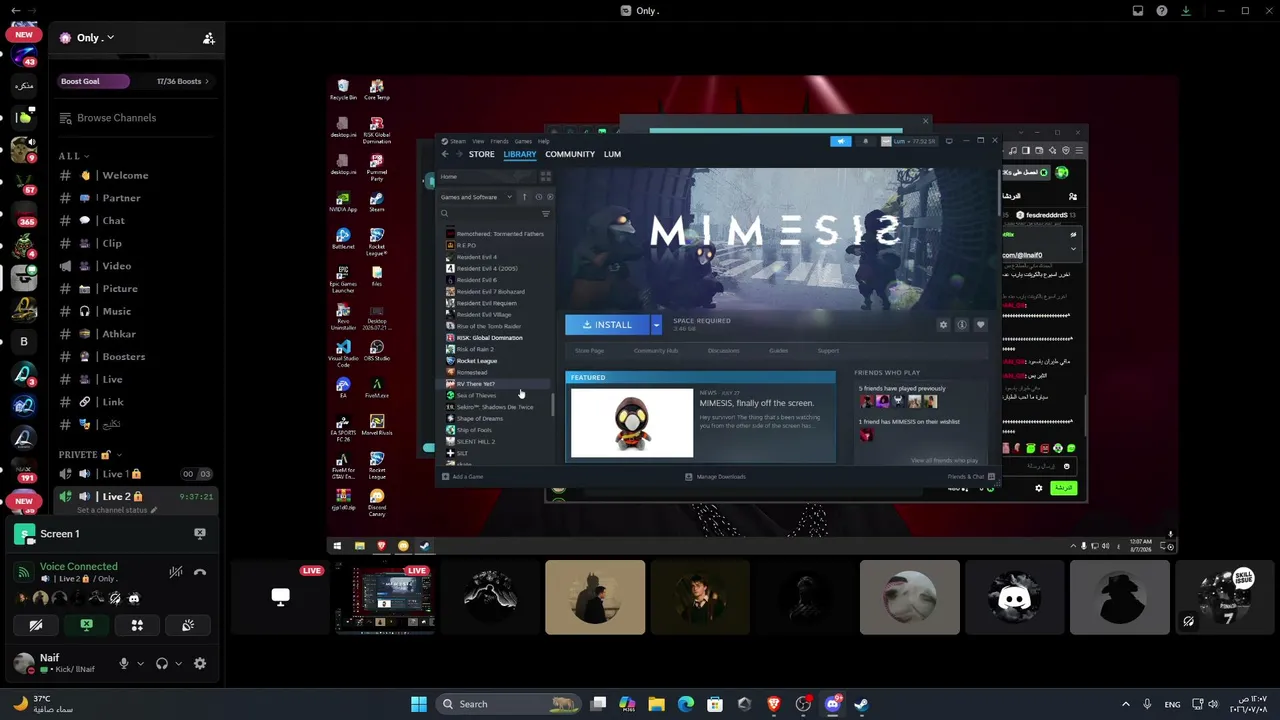Open File Explorer from the taskbar
Viewport: 1280px width, 720px height.
tap(657, 704)
